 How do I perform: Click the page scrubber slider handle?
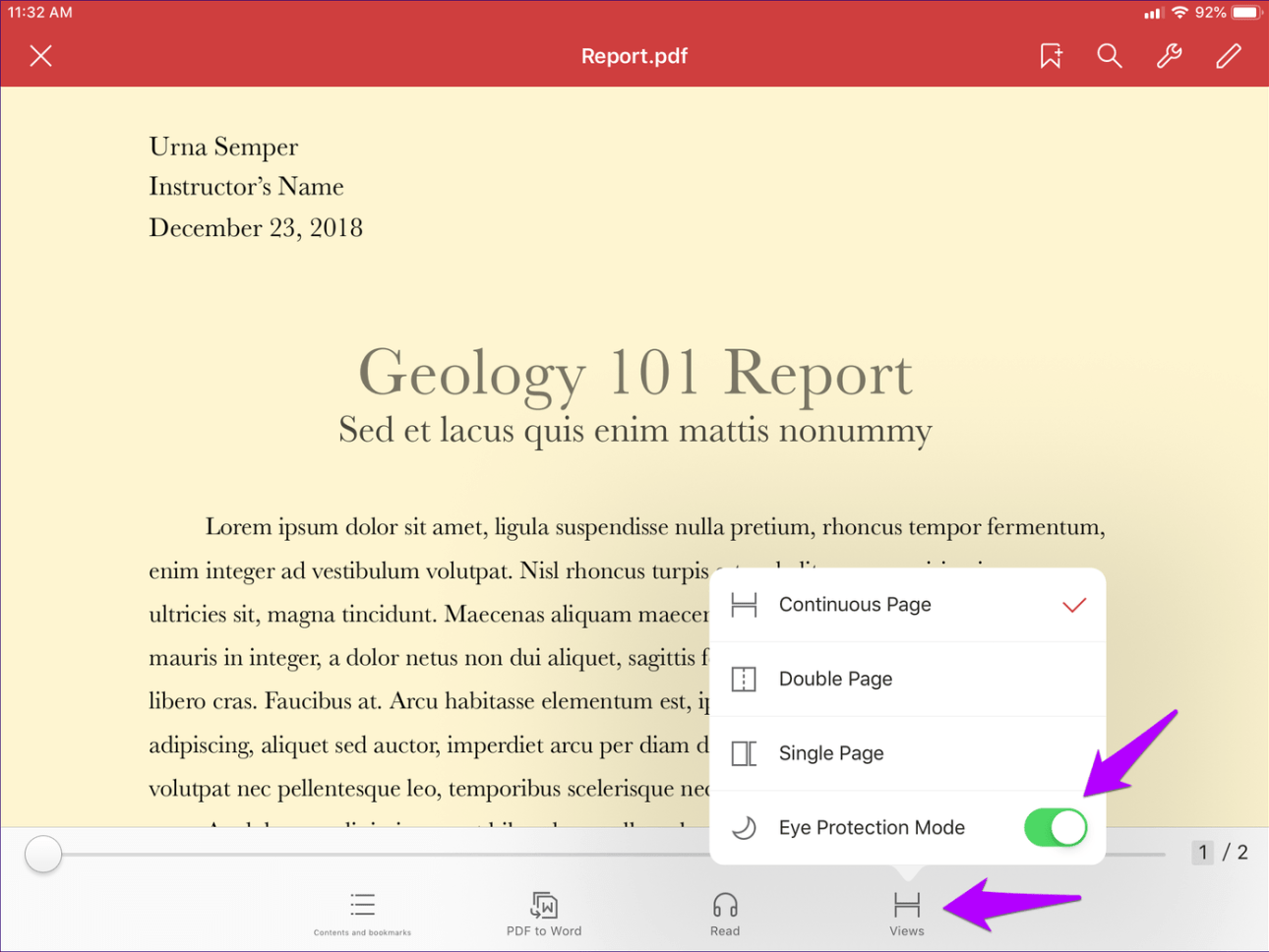(x=43, y=854)
